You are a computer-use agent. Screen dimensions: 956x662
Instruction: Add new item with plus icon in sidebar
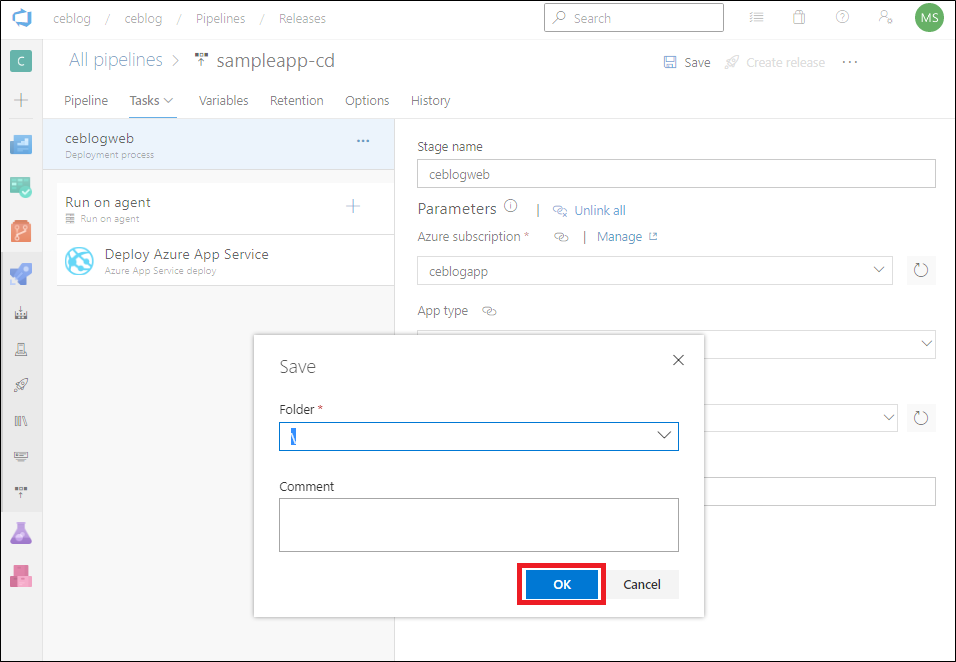point(21,100)
